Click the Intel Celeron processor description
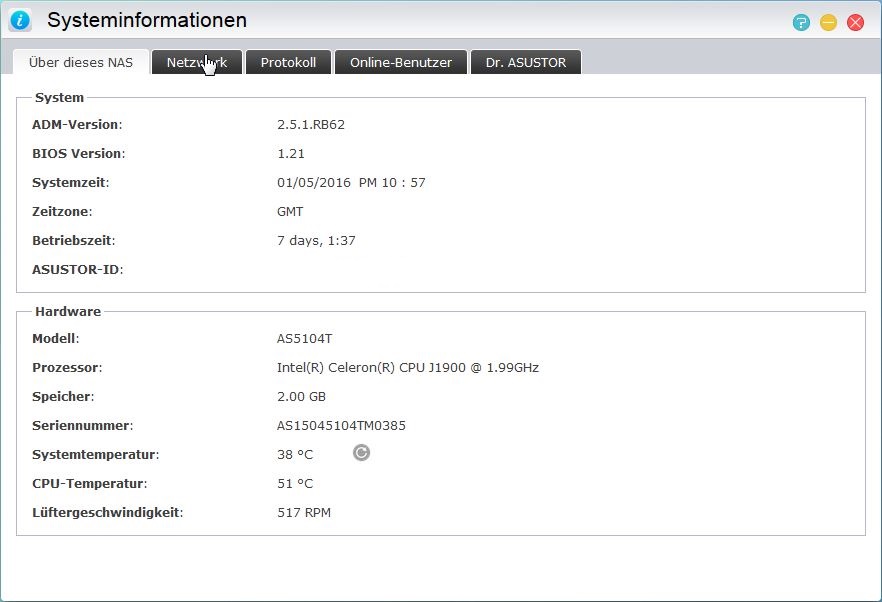 407,368
